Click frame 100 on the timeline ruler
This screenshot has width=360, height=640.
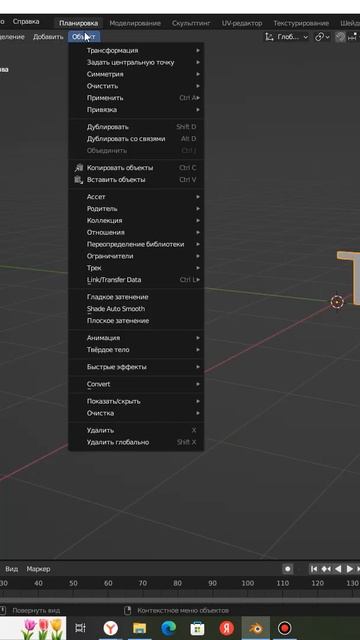coord(247,583)
